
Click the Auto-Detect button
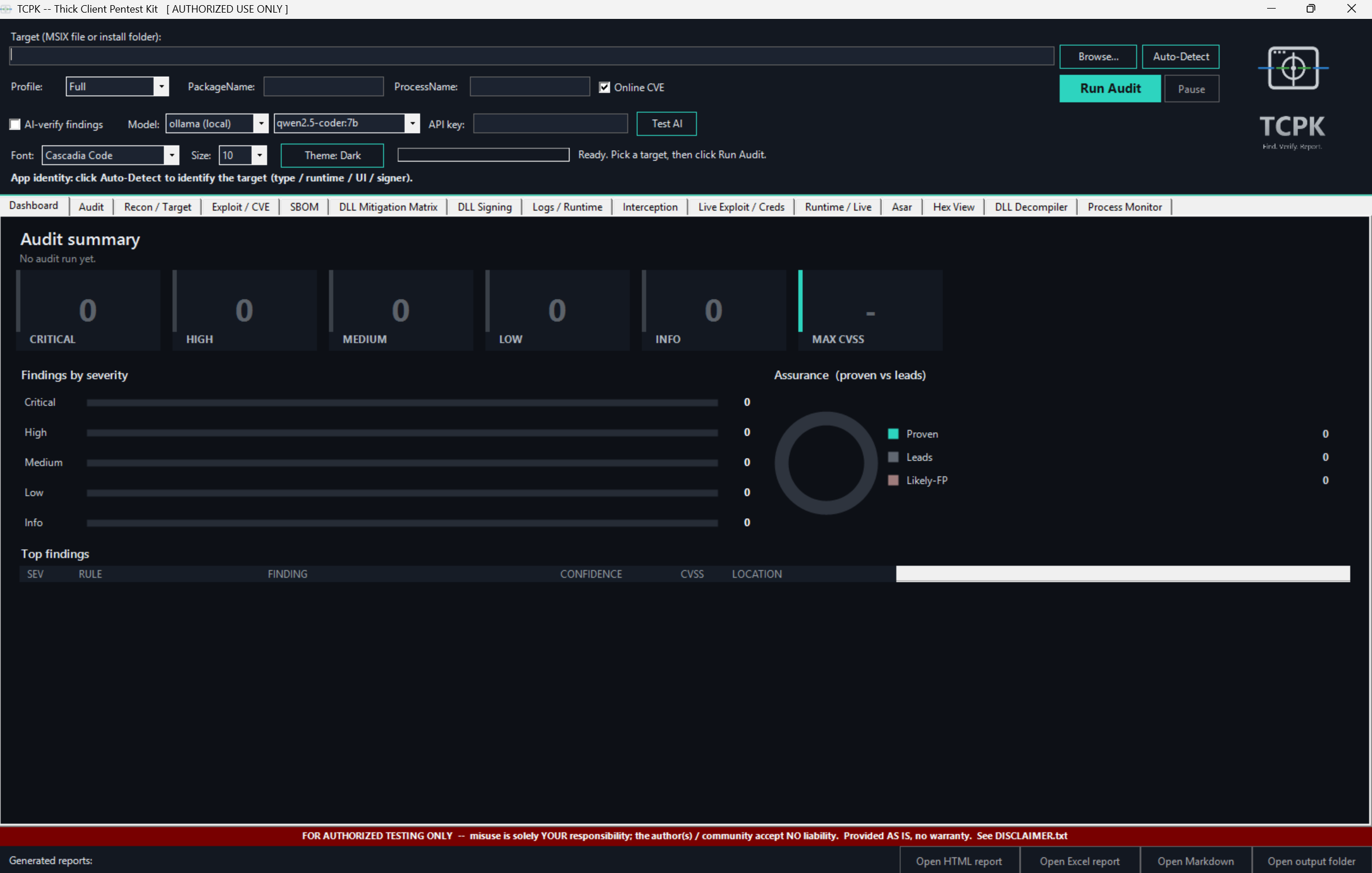coord(1181,57)
